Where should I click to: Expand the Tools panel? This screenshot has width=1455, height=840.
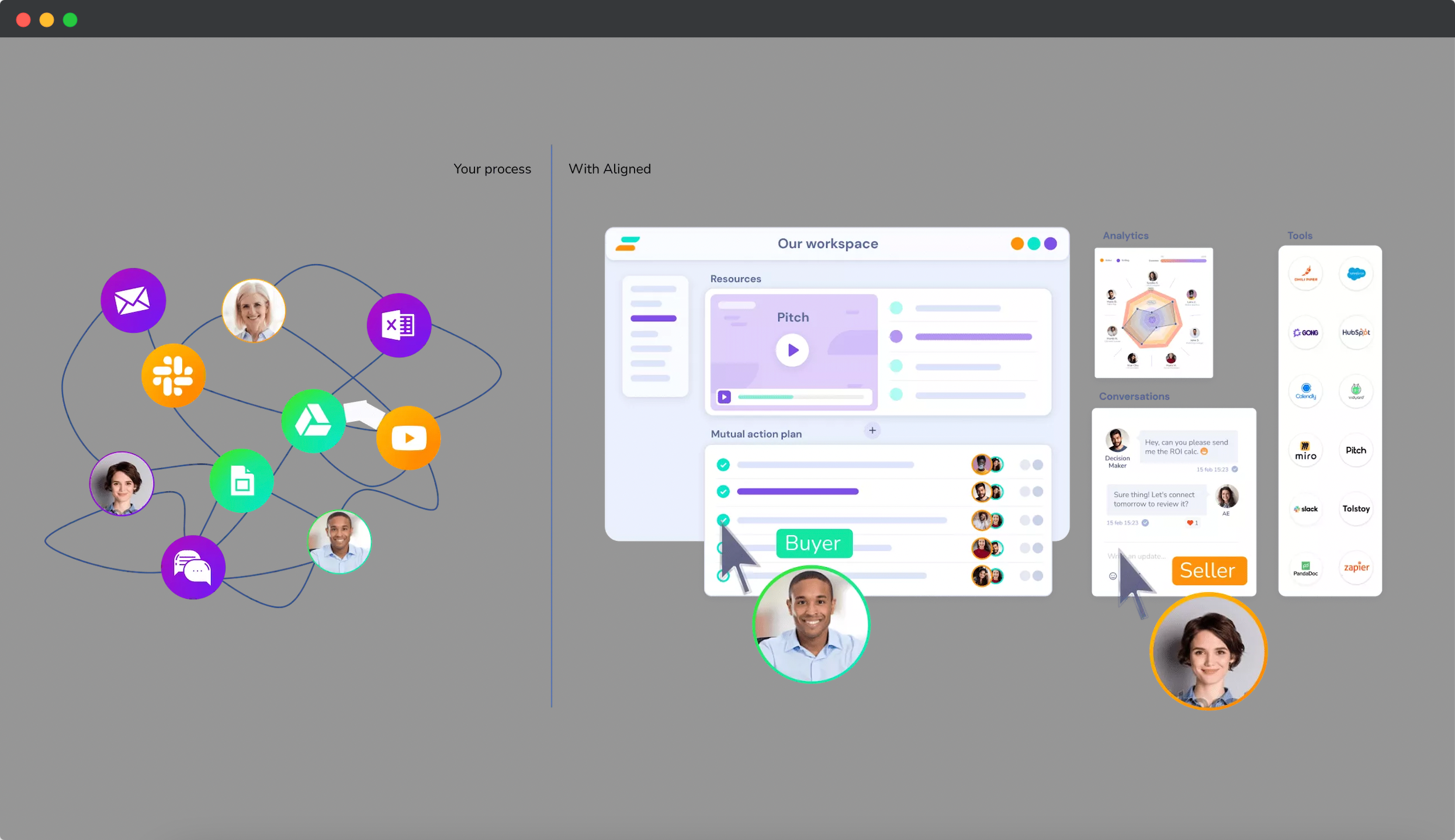pyautogui.click(x=1300, y=235)
